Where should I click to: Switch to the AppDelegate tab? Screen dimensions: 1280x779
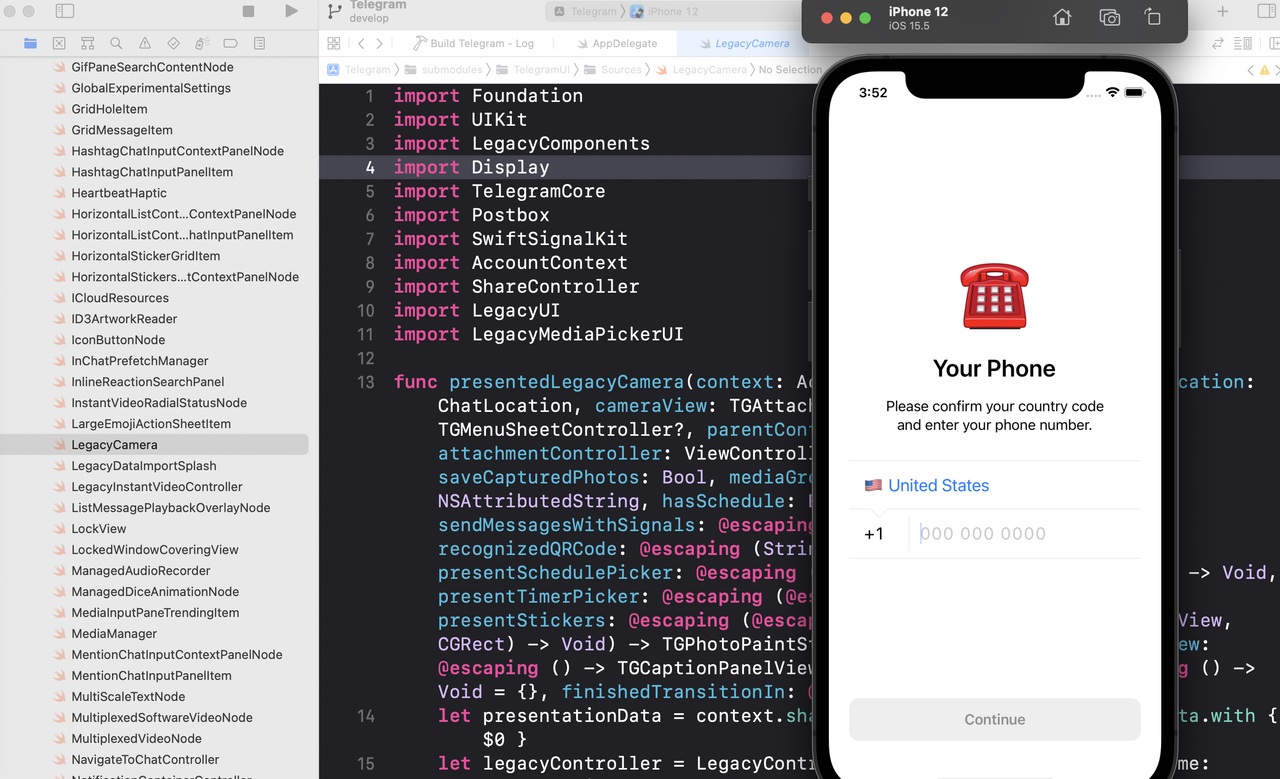point(617,43)
